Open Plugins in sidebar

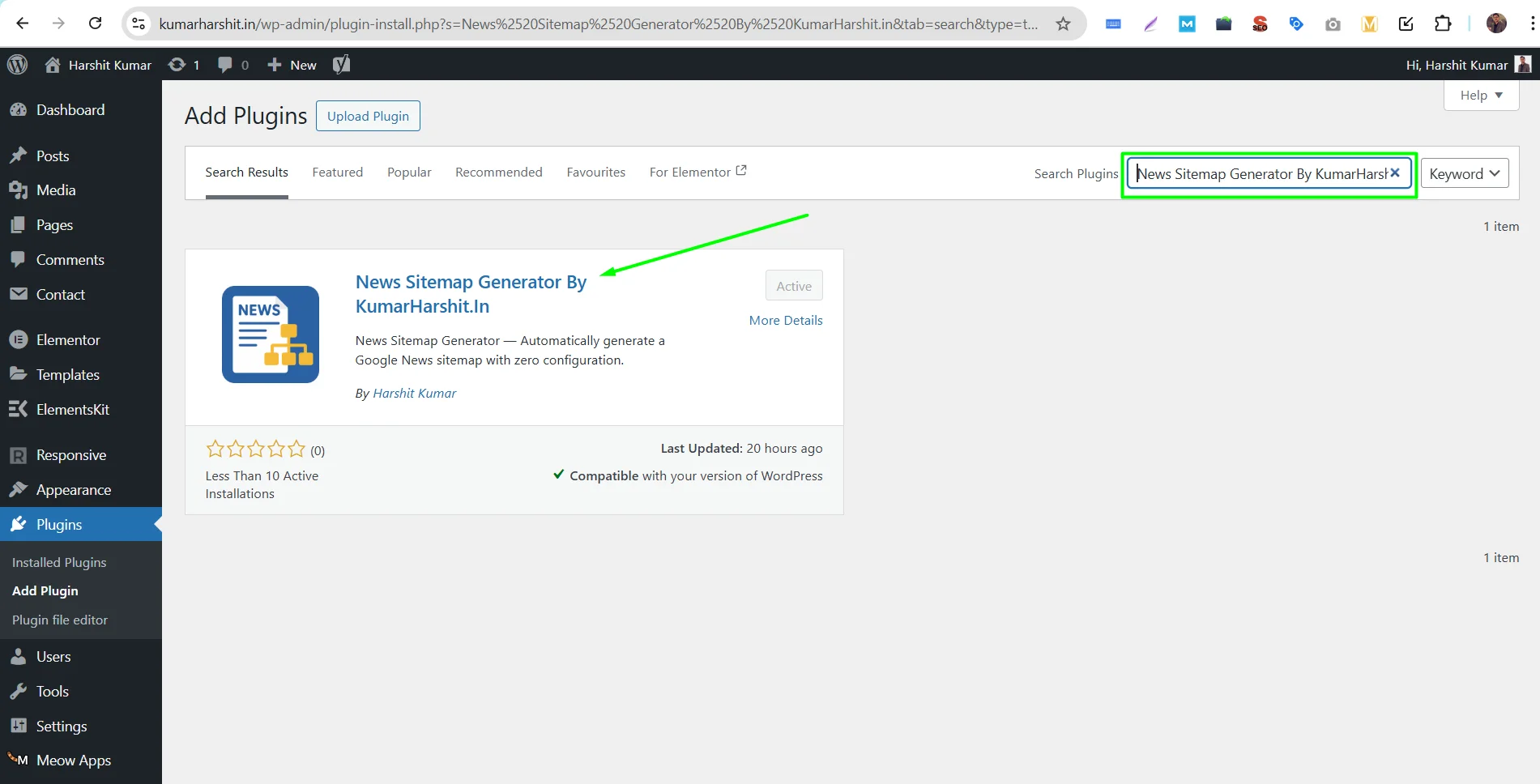(x=81, y=525)
